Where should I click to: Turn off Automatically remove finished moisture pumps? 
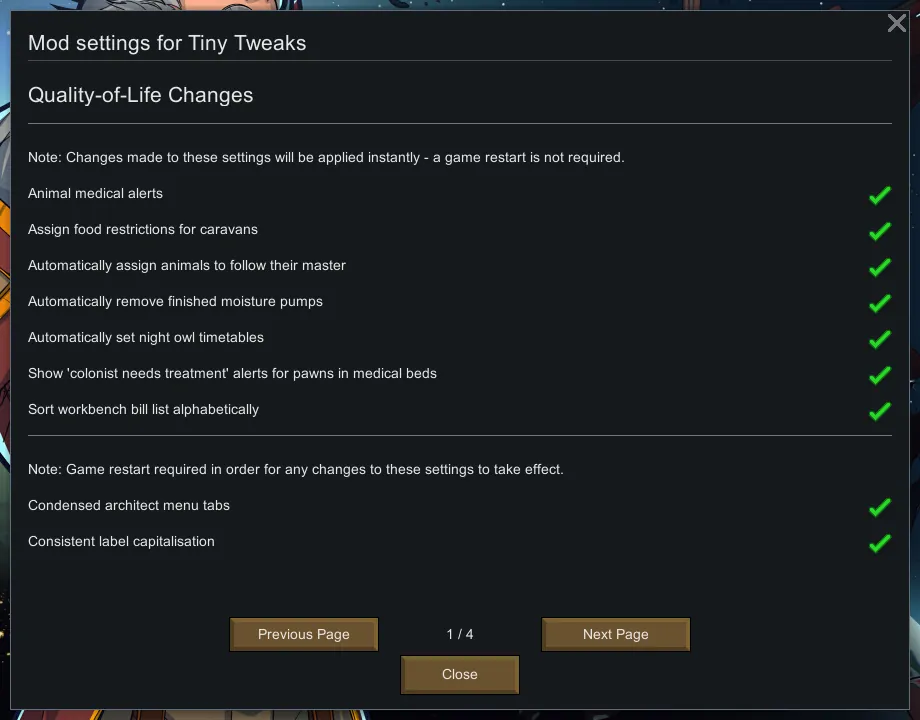coord(879,303)
